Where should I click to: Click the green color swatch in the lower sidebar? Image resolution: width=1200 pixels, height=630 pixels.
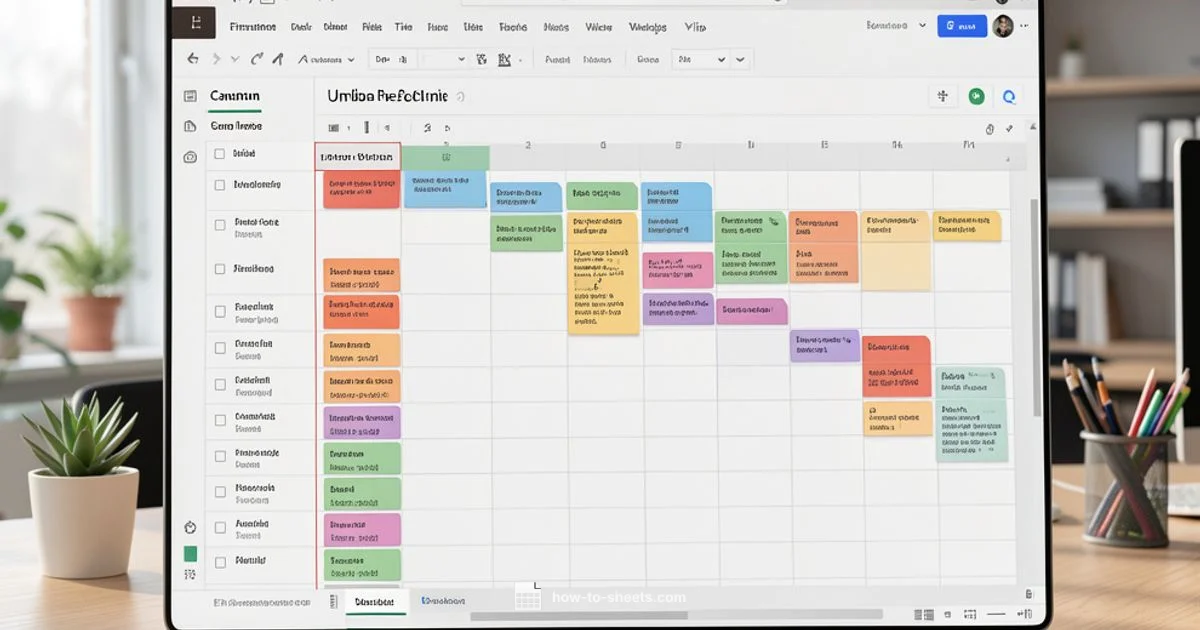click(193, 550)
